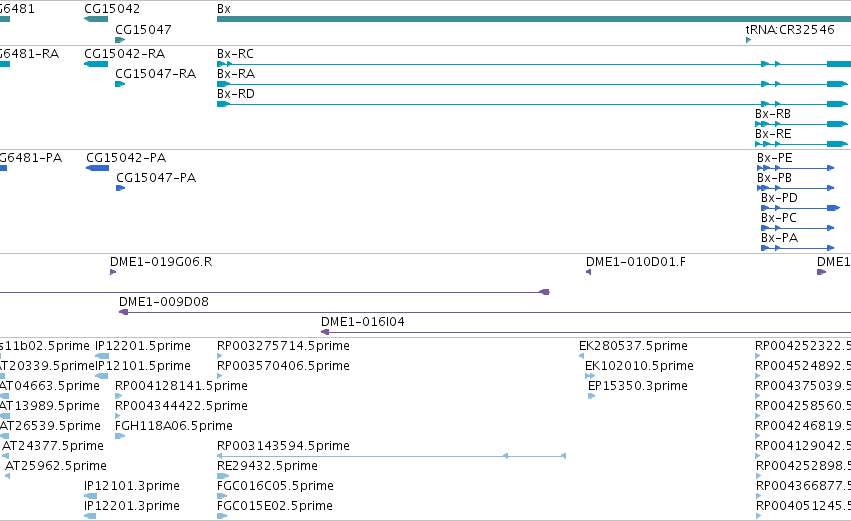
Task: Select the CG15047-PA protein glyph
Action: point(120,188)
